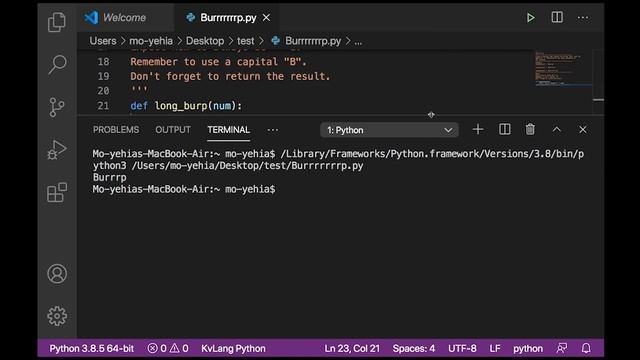The width and height of the screenshot is (640, 360).
Task: Click the 'Remember to use a capital' line
Action: [x=218, y=62]
